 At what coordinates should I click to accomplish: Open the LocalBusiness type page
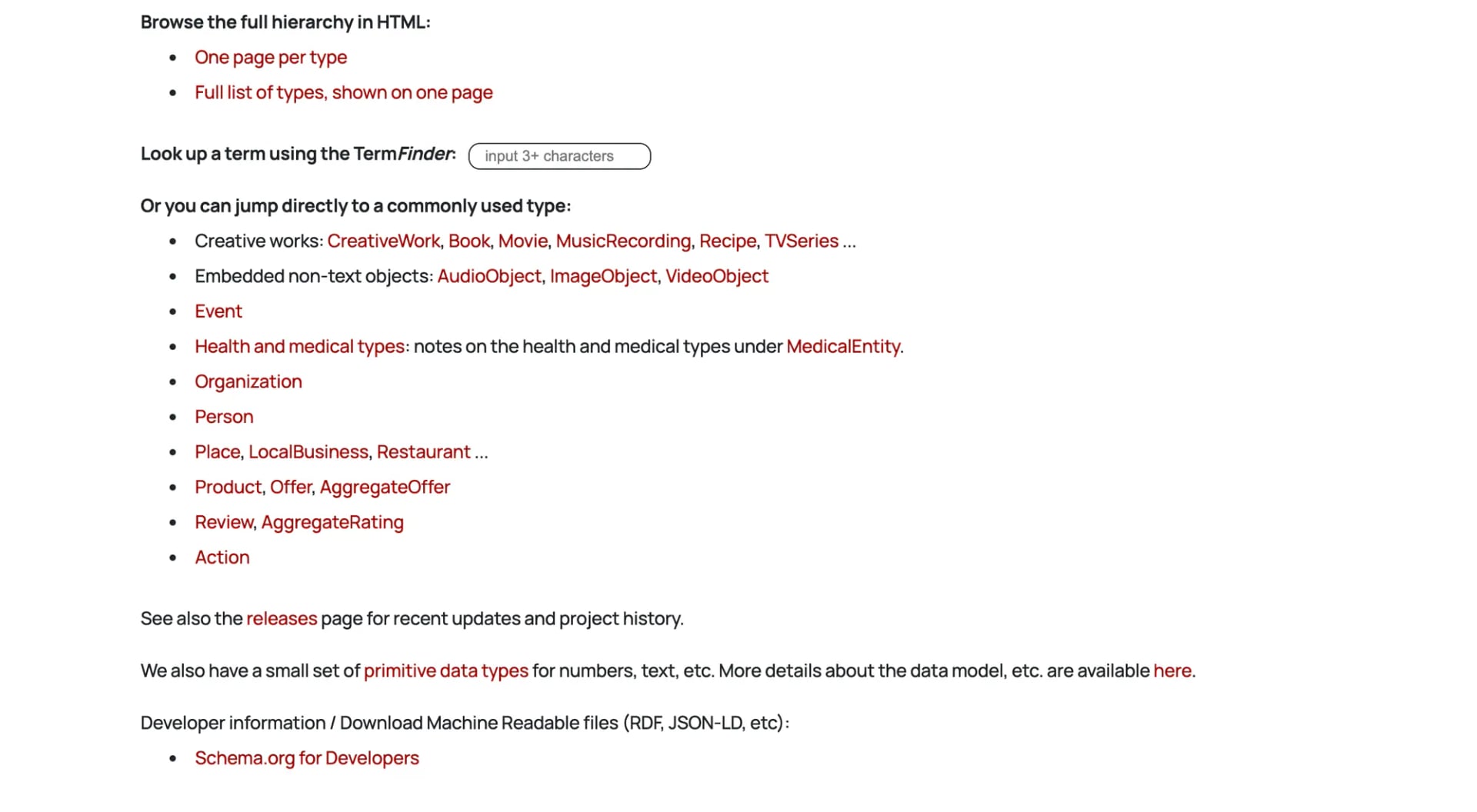(308, 451)
